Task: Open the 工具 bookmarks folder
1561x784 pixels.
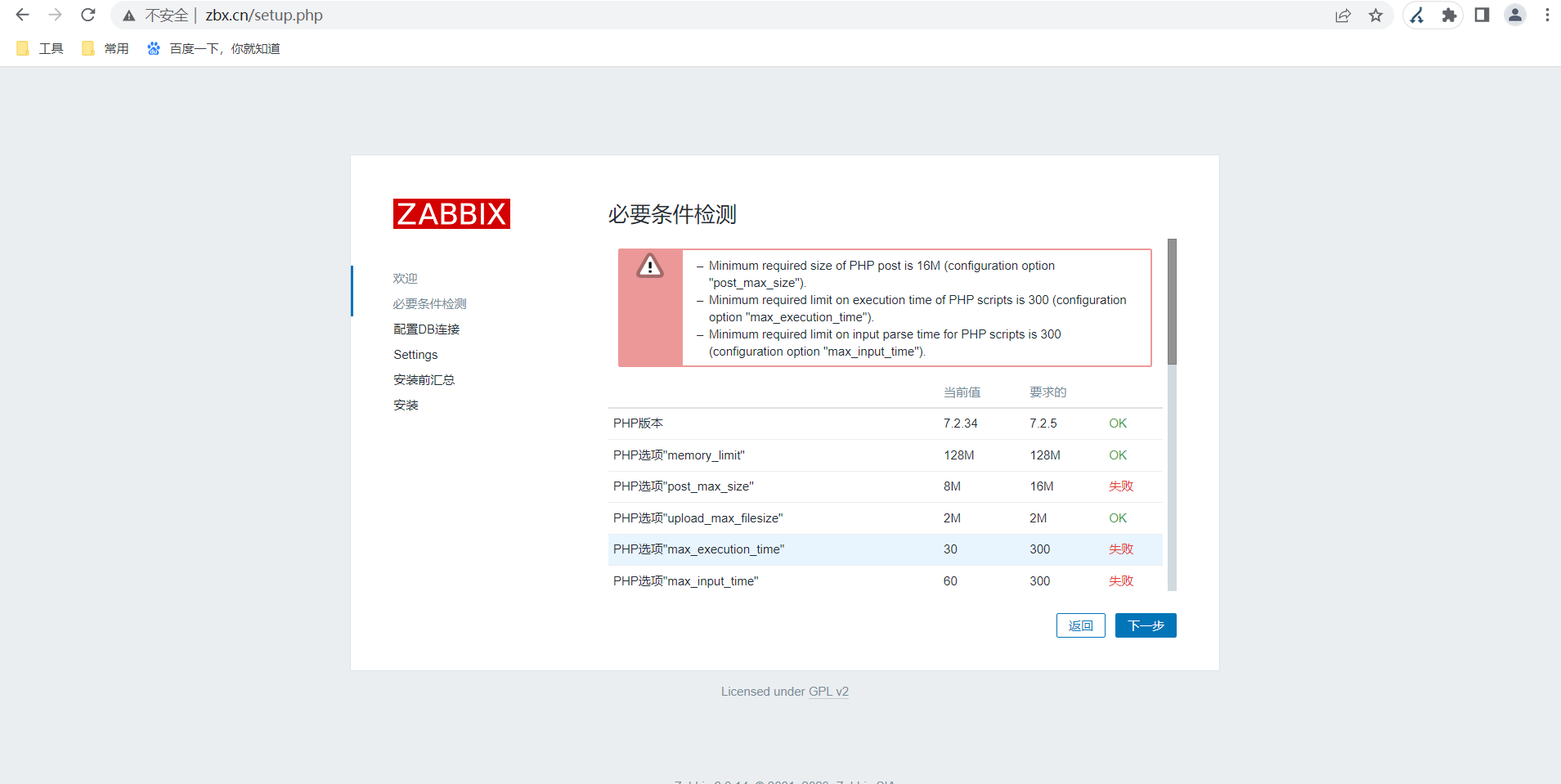Action: pyautogui.click(x=40, y=49)
